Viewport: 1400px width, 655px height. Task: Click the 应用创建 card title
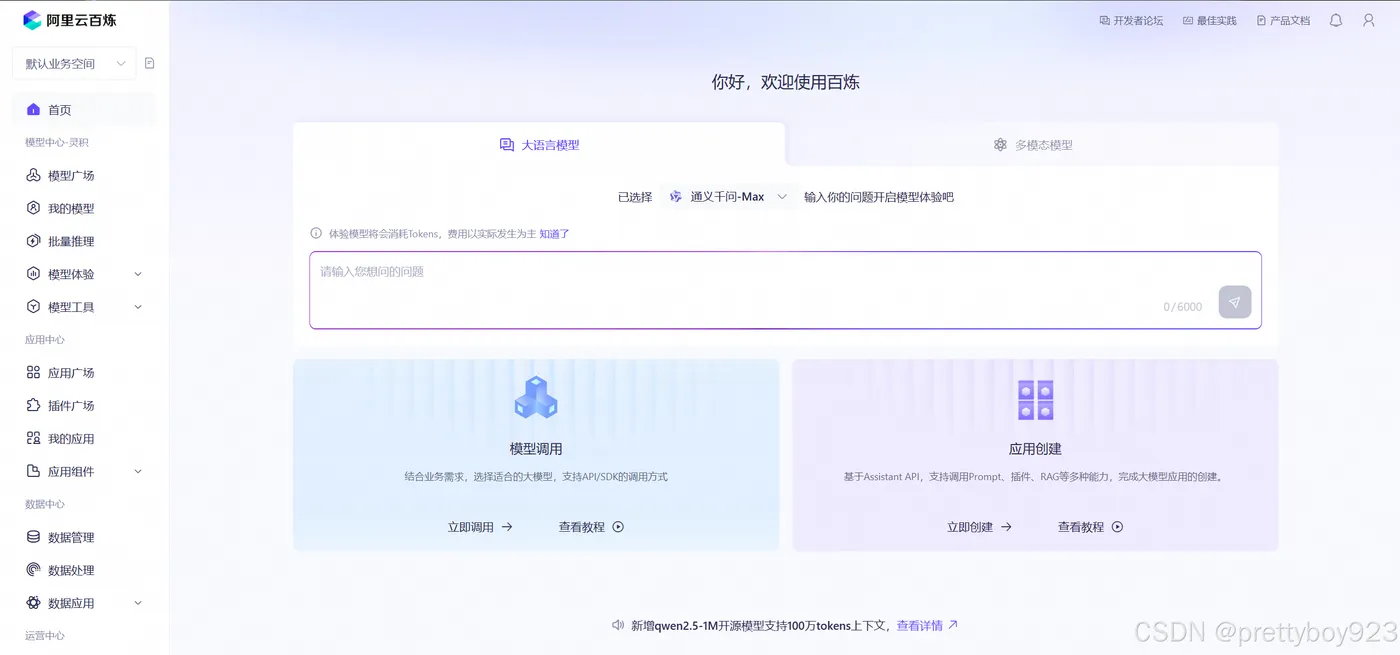(x=1035, y=450)
